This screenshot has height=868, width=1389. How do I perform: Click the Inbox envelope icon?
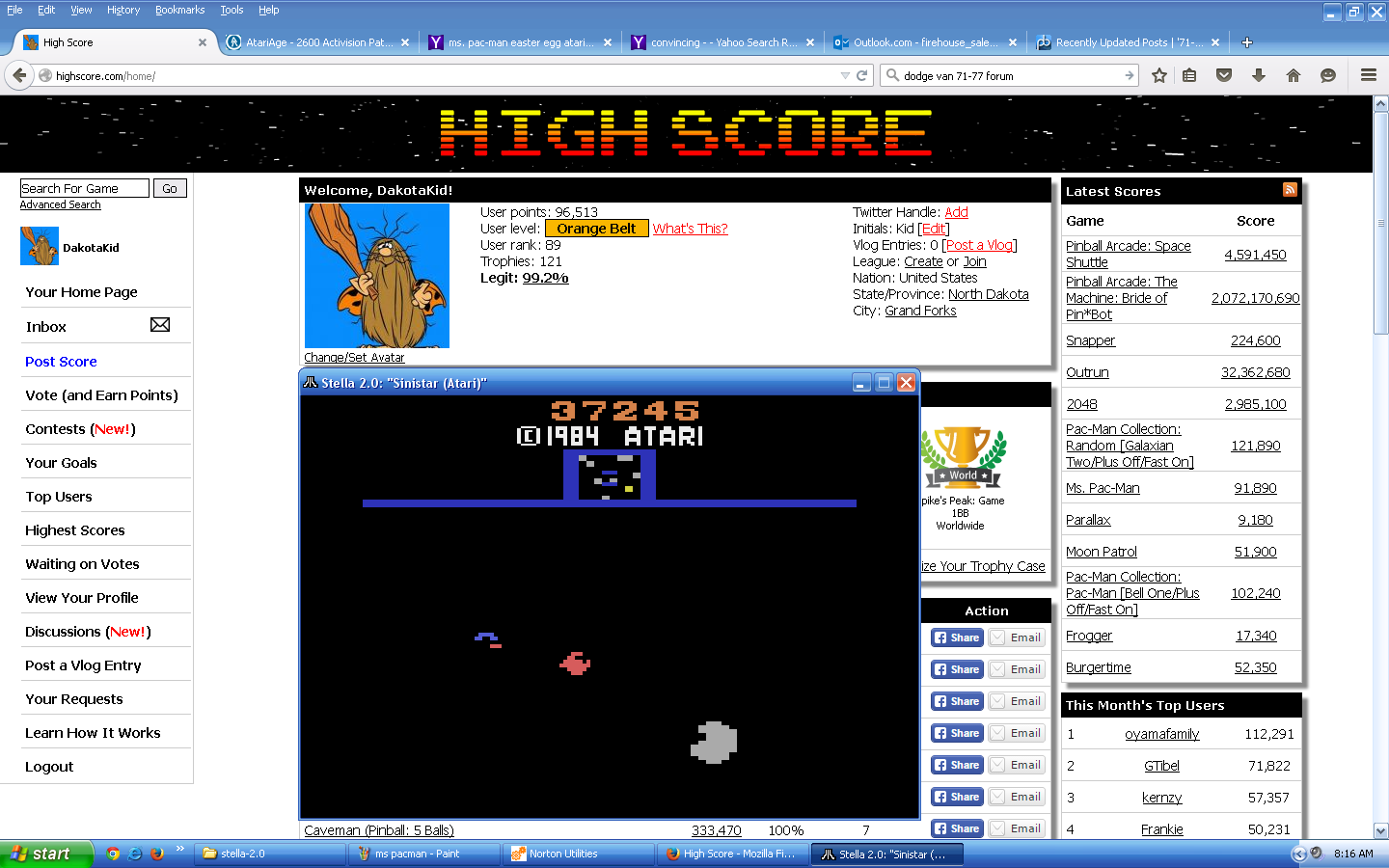(x=160, y=325)
